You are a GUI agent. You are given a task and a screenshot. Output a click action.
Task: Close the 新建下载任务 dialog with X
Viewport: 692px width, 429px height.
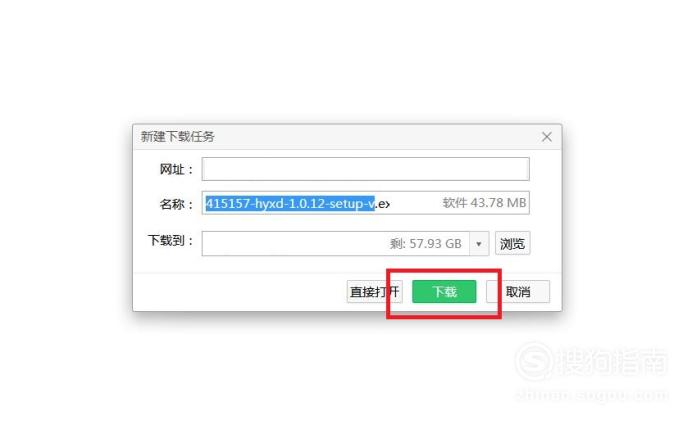(x=546, y=137)
